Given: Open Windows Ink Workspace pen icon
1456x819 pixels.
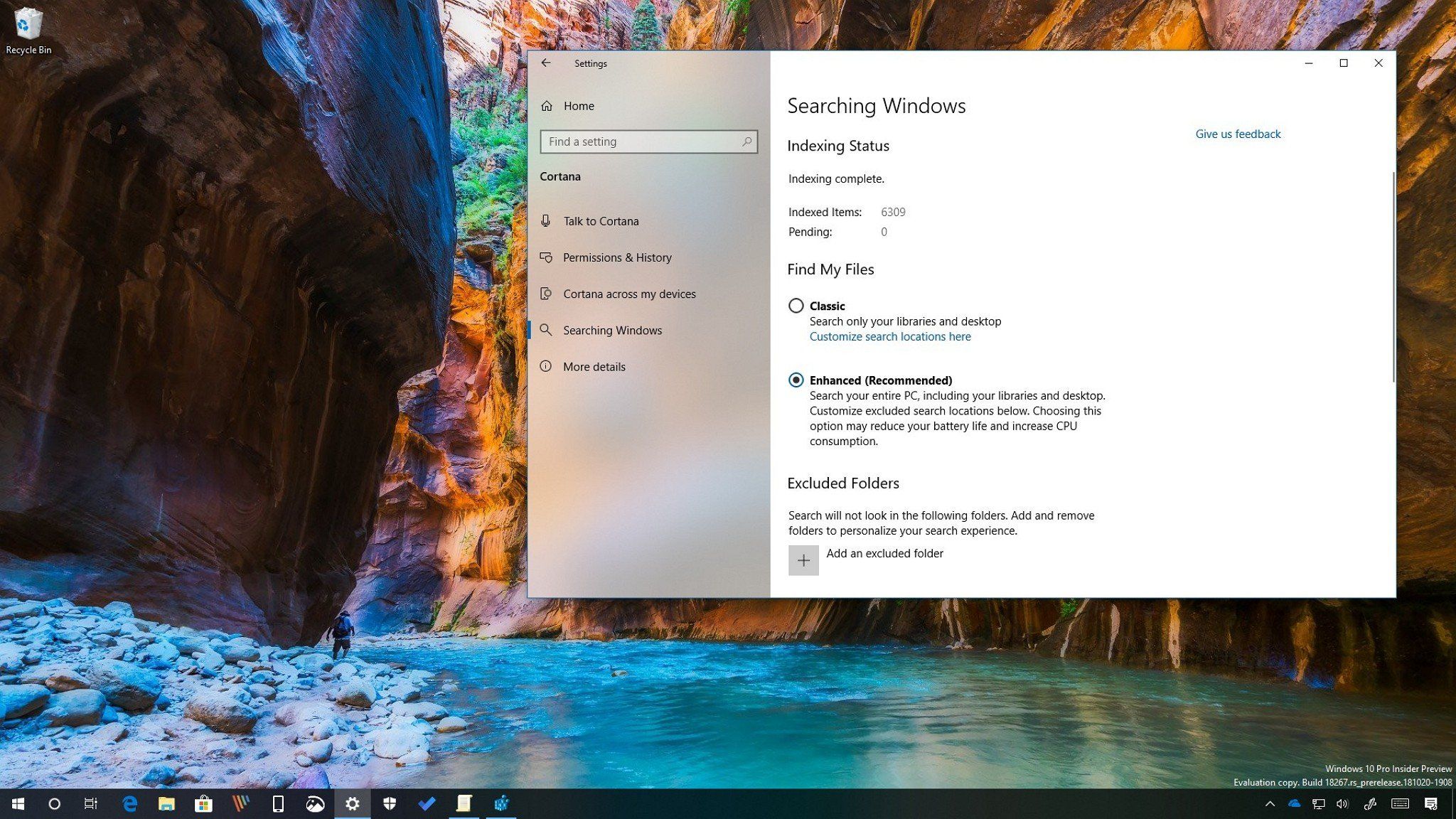Looking at the screenshot, I should tap(1370, 804).
